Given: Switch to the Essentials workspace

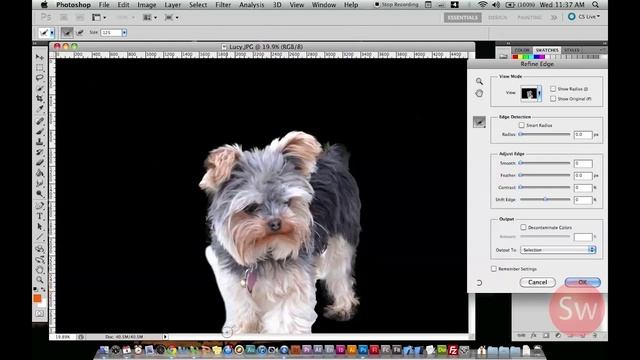Looking at the screenshot, I should pos(462,18).
